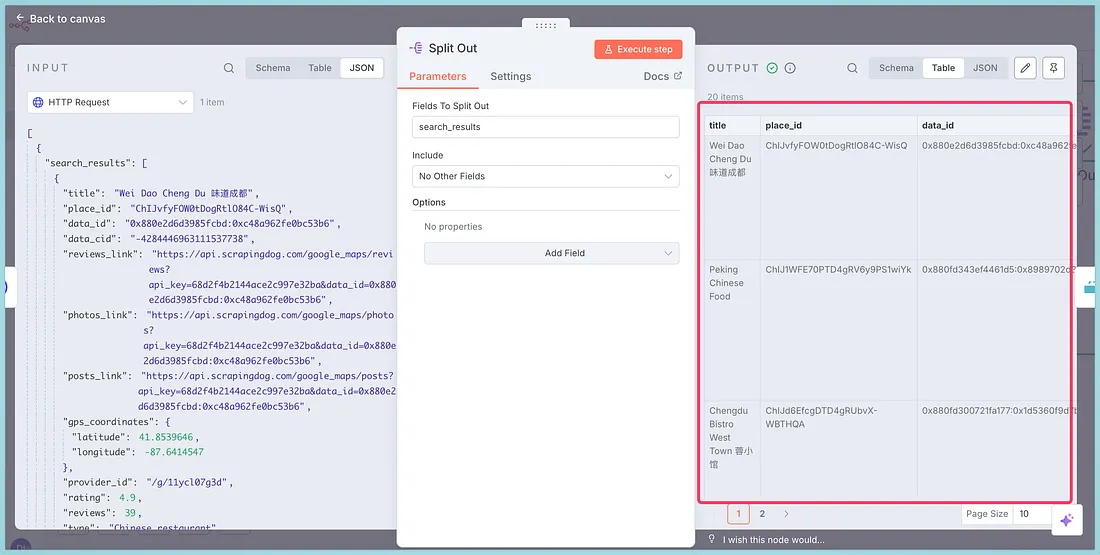Switch input view to Table
The height and width of the screenshot is (555, 1100).
pyautogui.click(x=320, y=68)
